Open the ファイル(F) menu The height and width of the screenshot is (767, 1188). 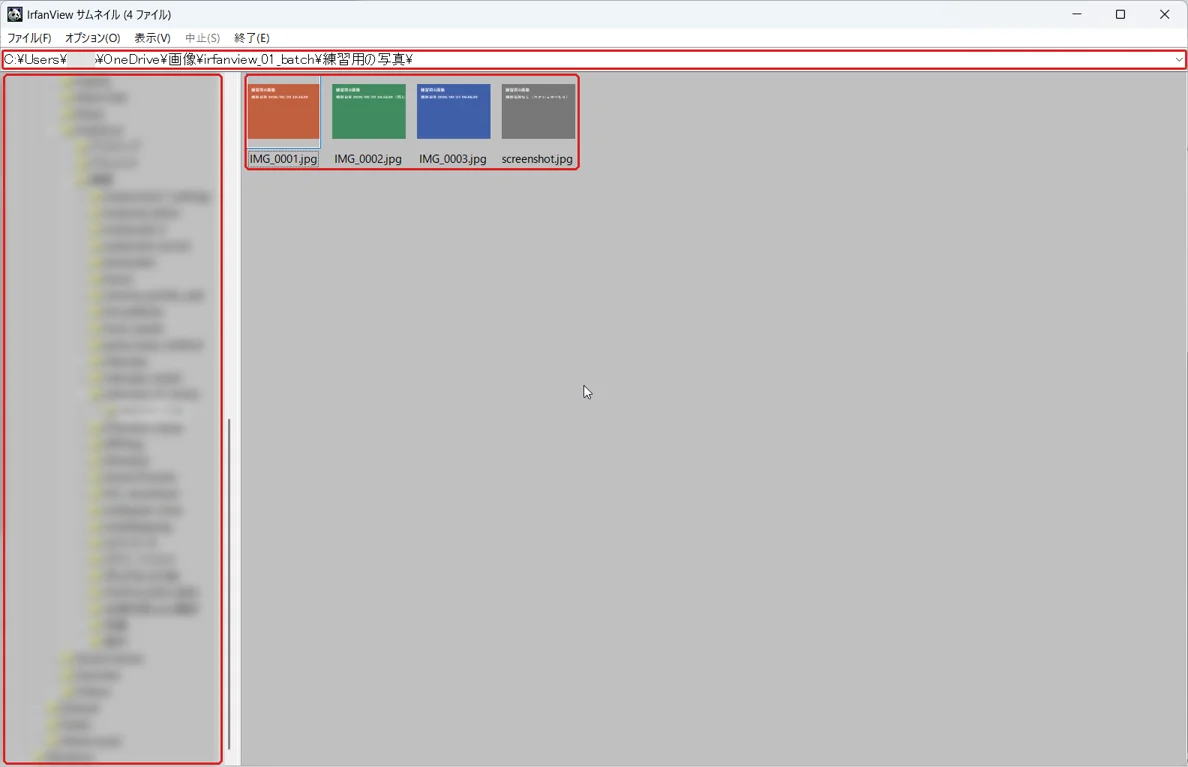29,38
